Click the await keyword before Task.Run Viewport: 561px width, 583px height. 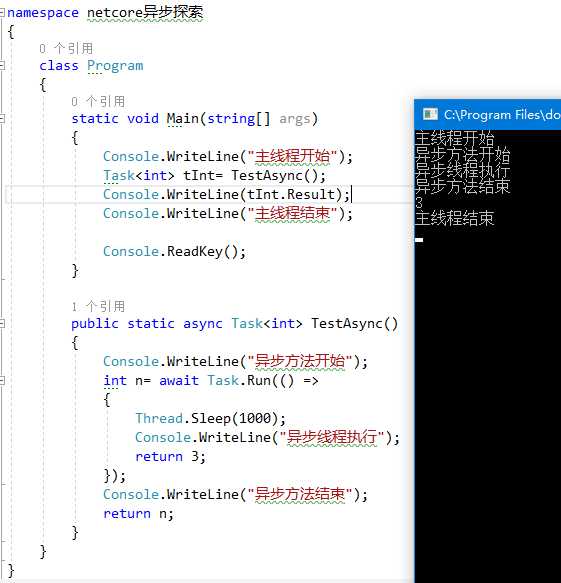(179, 380)
